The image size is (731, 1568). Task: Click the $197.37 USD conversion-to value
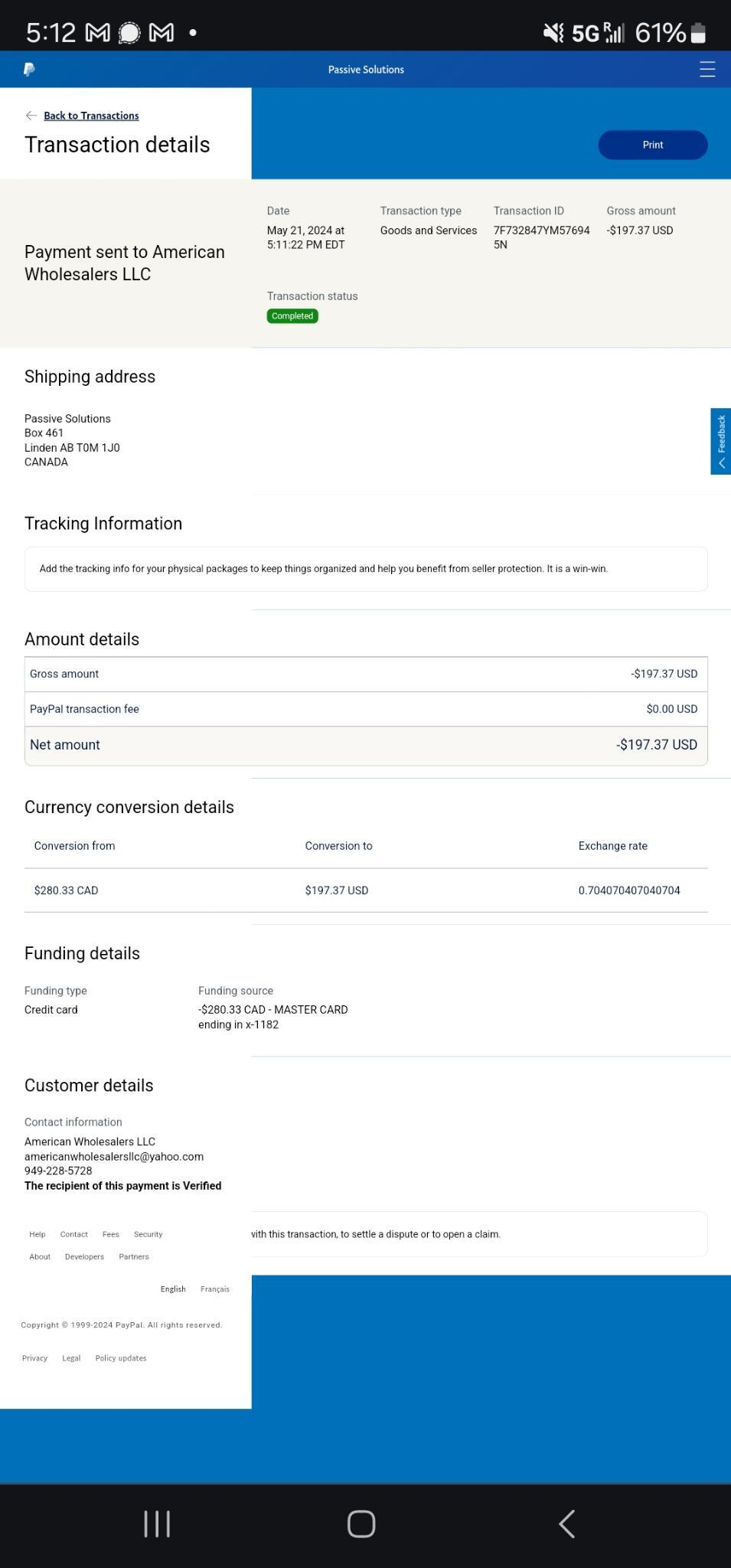[337, 890]
